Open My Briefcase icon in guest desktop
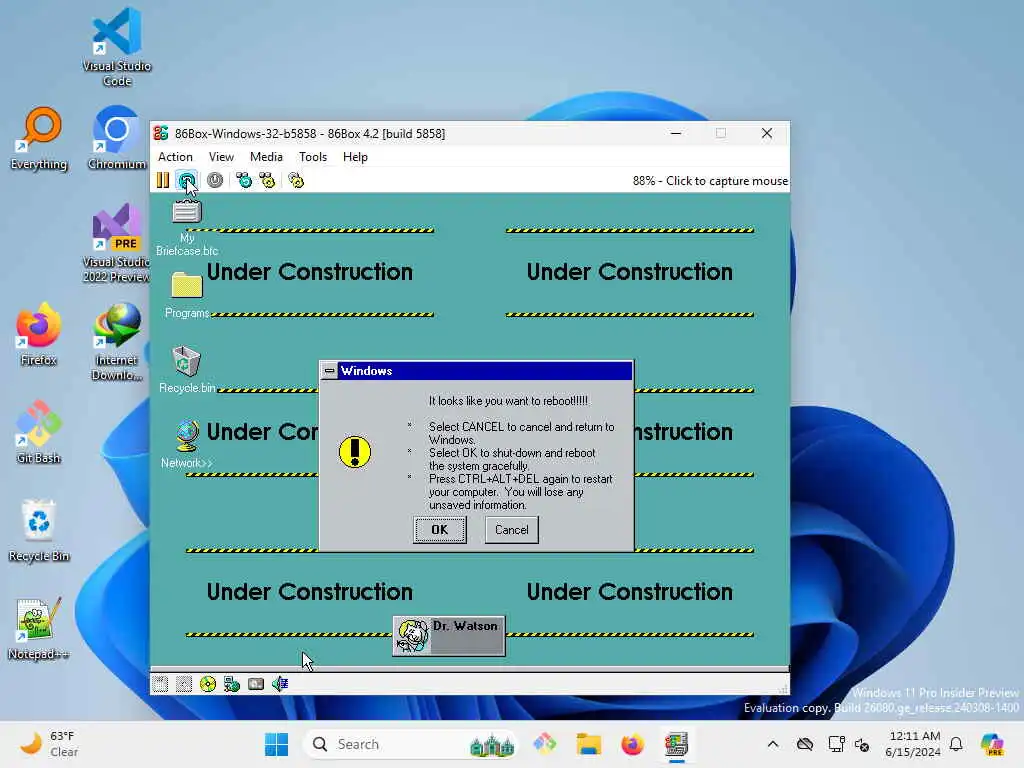Viewport: 1024px width, 768px height. click(187, 227)
